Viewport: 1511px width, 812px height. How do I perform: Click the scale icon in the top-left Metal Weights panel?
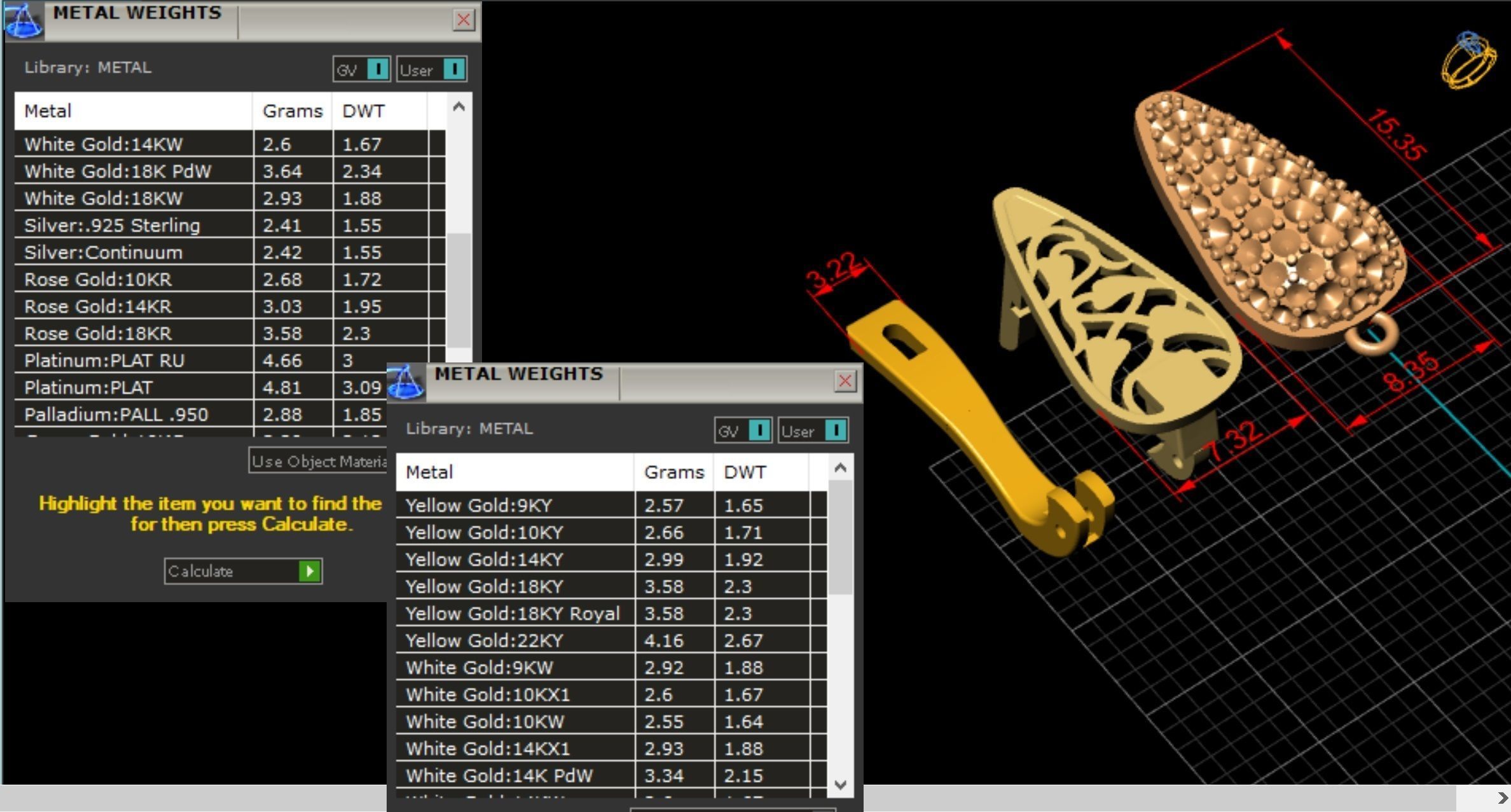(24, 20)
